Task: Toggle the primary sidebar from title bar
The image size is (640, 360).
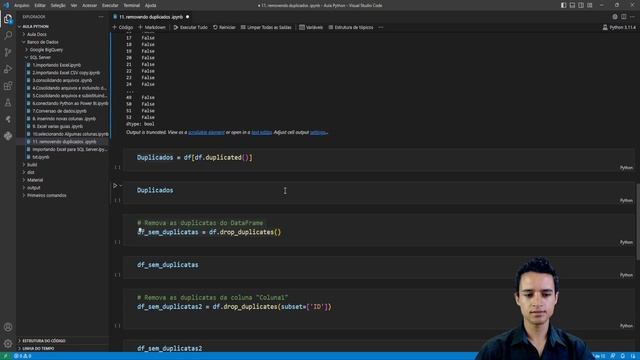Action: [563, 5]
